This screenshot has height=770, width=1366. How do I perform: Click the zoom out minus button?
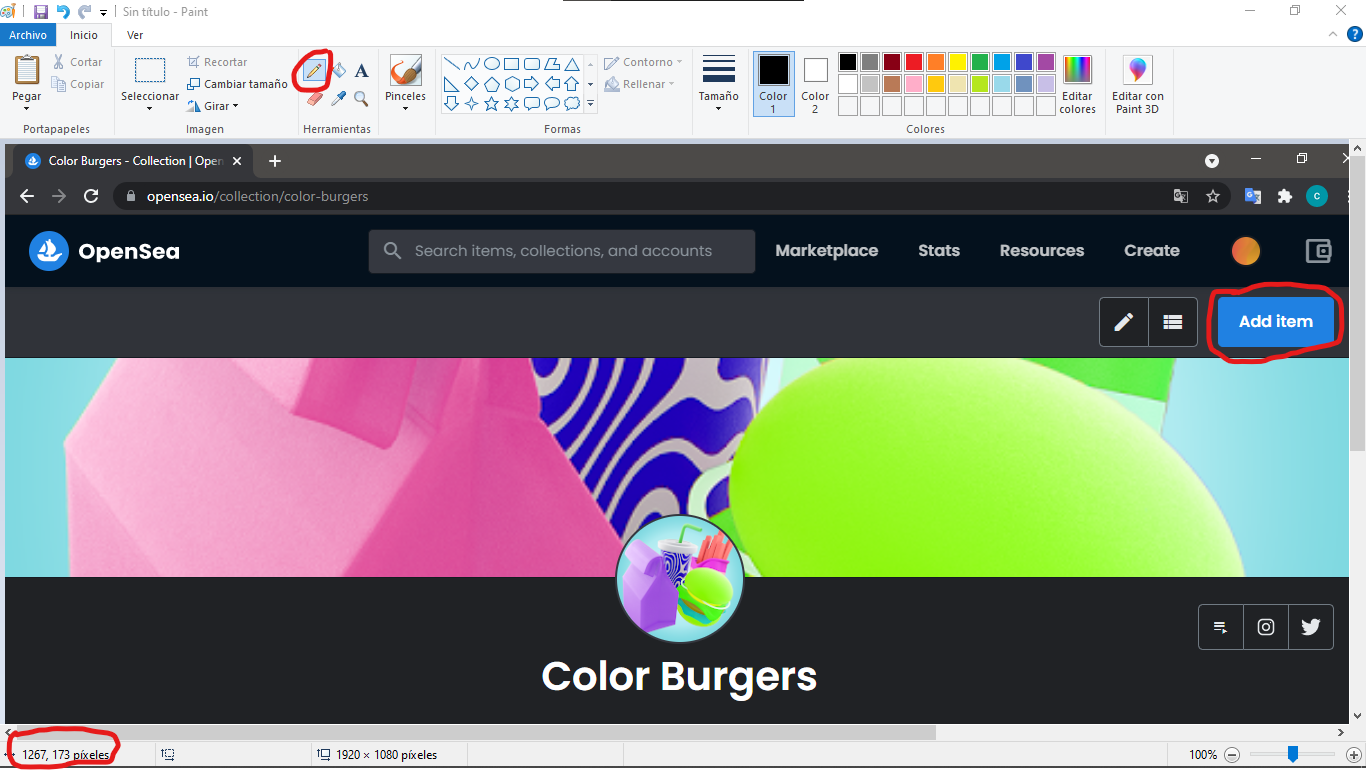[1232, 755]
